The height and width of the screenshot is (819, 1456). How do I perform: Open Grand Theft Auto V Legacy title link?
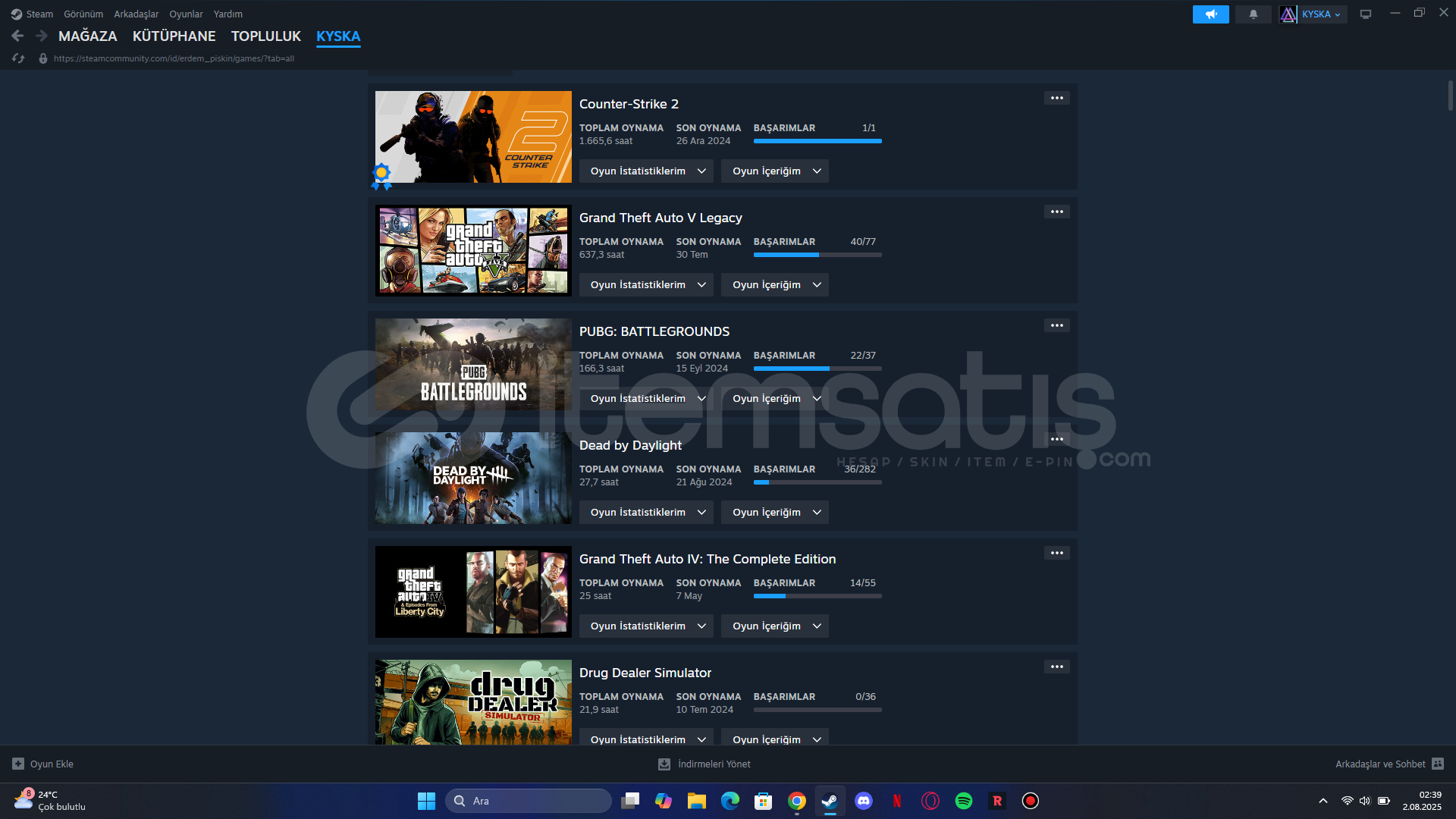click(x=661, y=218)
